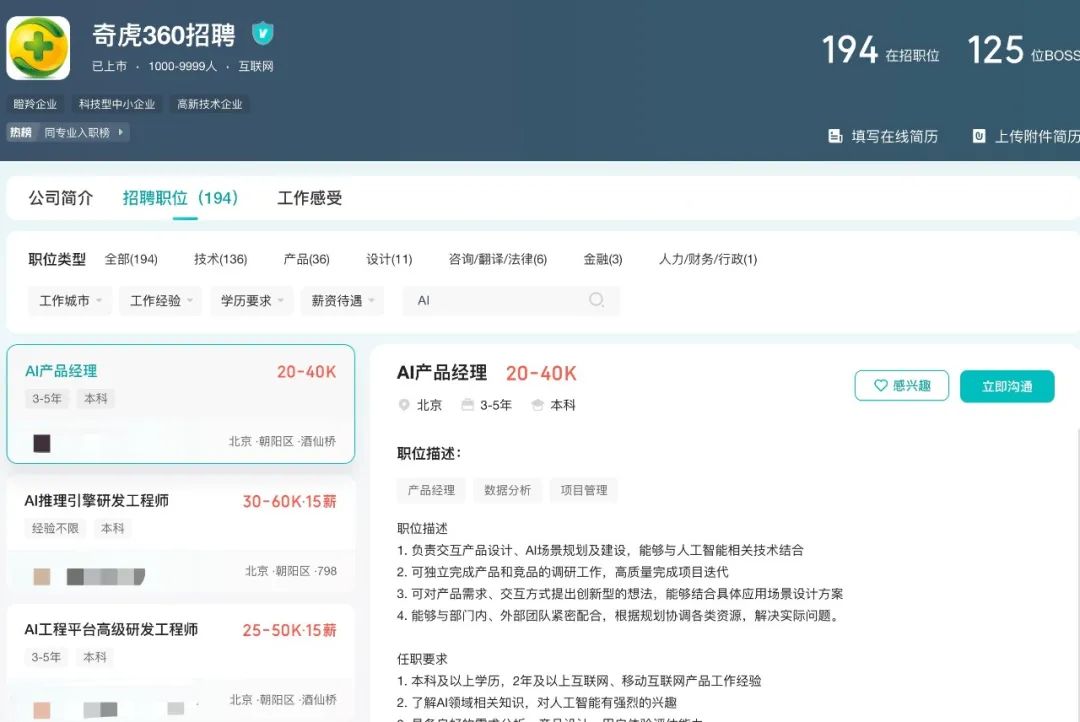Expand the 薪资待遇 filter
Image resolution: width=1080 pixels, height=722 pixels.
pyautogui.click(x=341, y=301)
